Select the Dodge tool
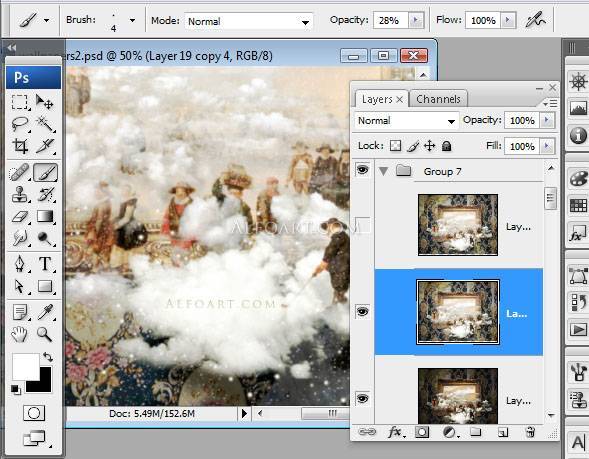The height and width of the screenshot is (459, 589). [45, 238]
